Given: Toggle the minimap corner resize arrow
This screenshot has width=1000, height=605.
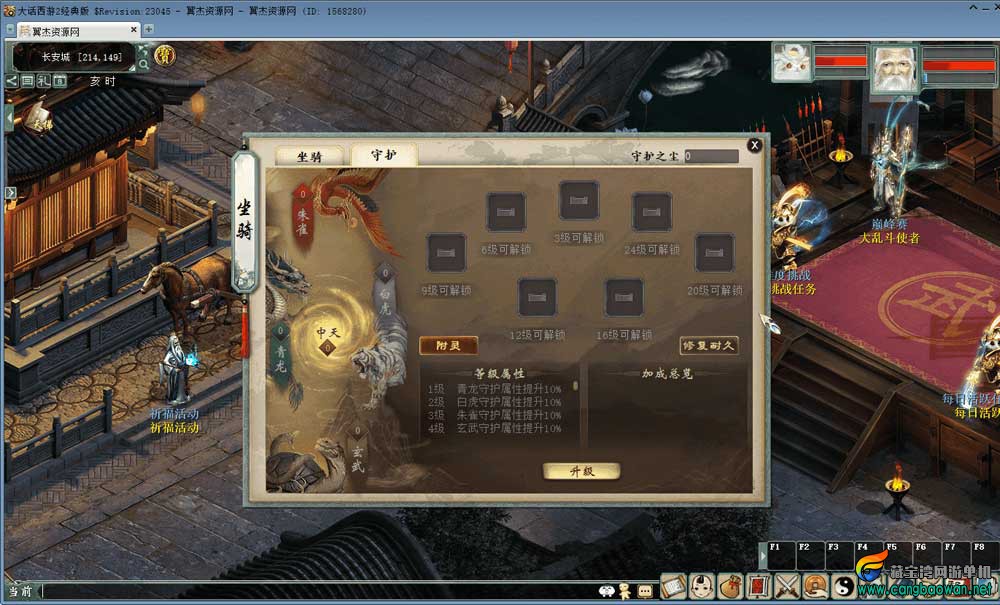Looking at the screenshot, I should [133, 66].
